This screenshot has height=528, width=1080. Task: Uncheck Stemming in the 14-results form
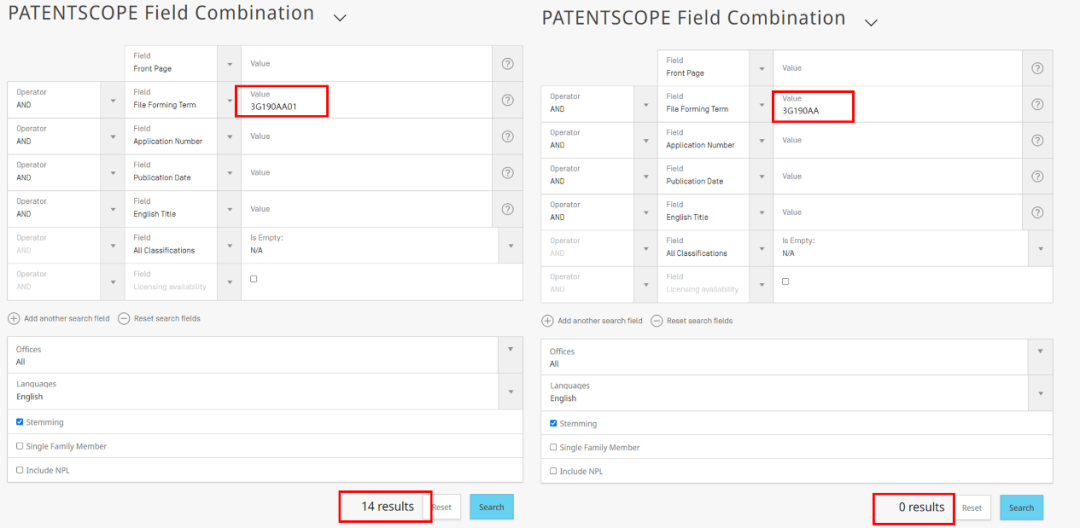pos(19,422)
